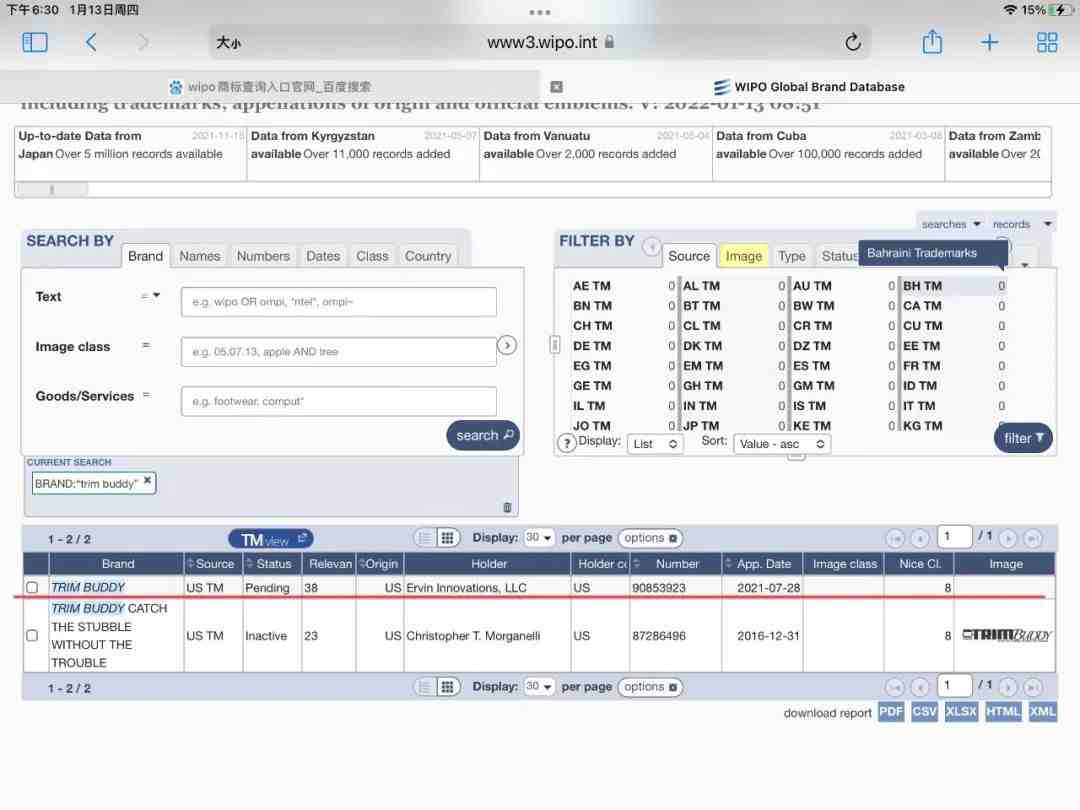The width and height of the screenshot is (1080, 810).
Task: Download report as HTML
Action: pyautogui.click(x=1003, y=712)
